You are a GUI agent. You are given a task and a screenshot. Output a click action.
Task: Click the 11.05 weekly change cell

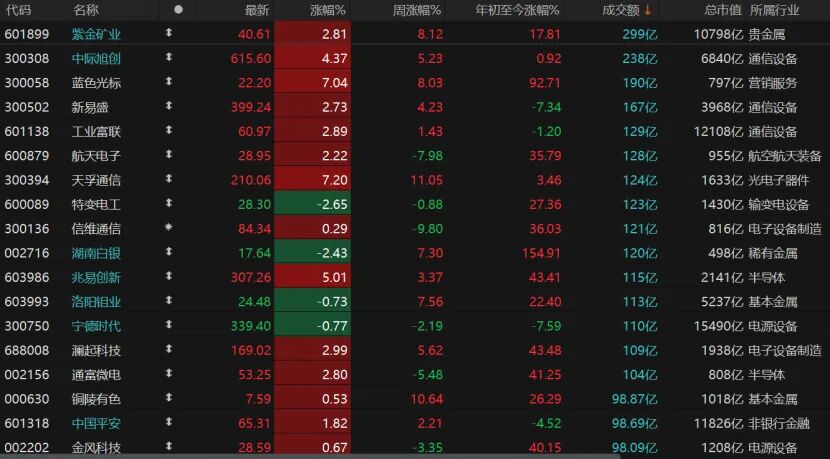[x=426, y=181]
